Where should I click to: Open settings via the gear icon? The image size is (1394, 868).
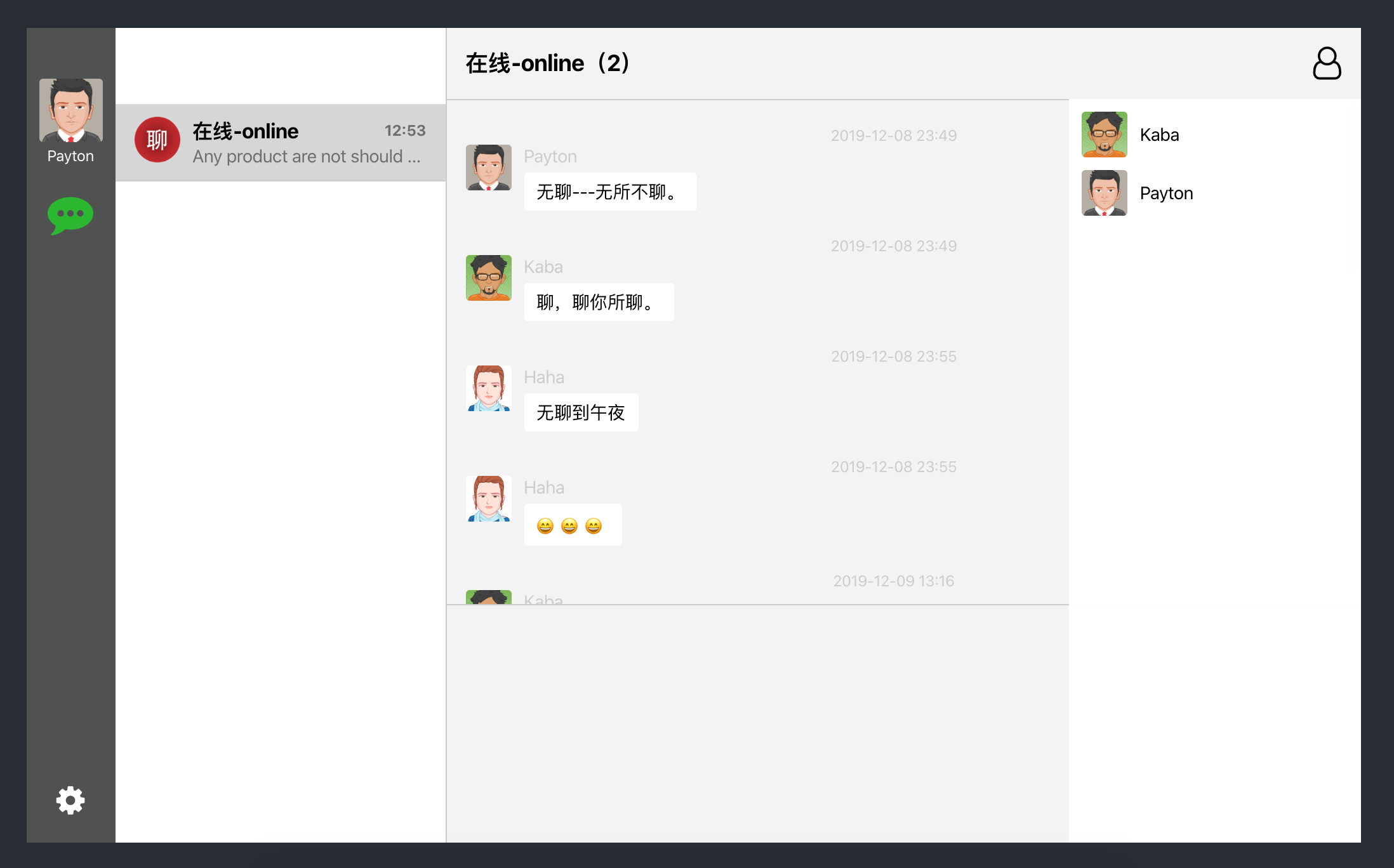pyautogui.click(x=70, y=800)
